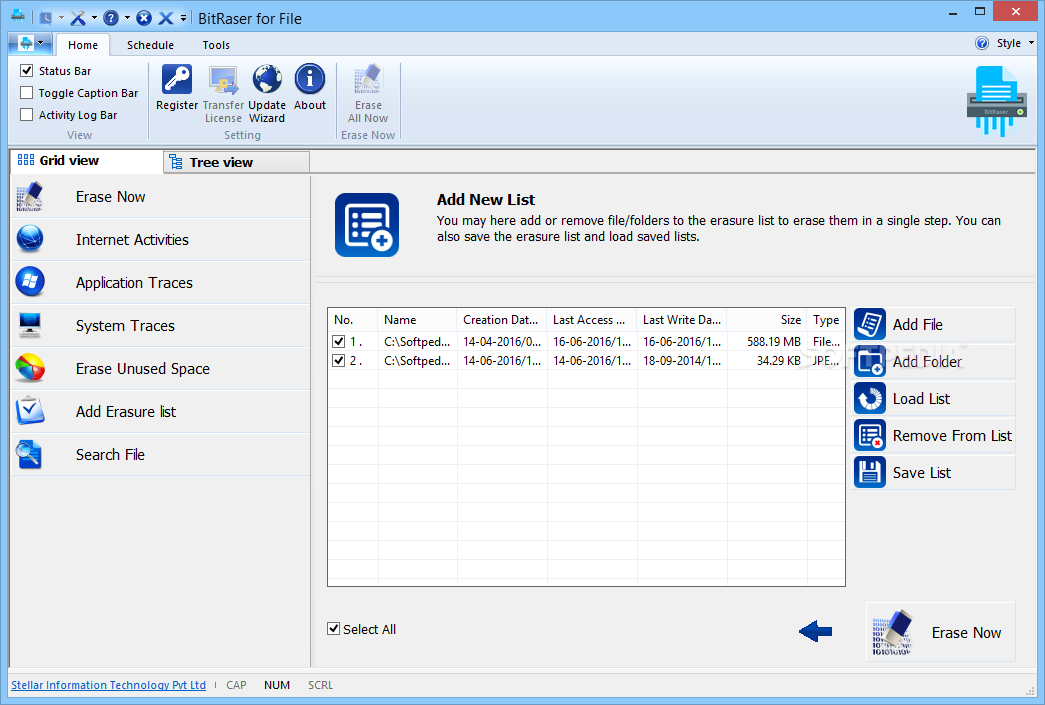Click the Save List button
The width and height of the screenshot is (1045, 705).
click(934, 472)
